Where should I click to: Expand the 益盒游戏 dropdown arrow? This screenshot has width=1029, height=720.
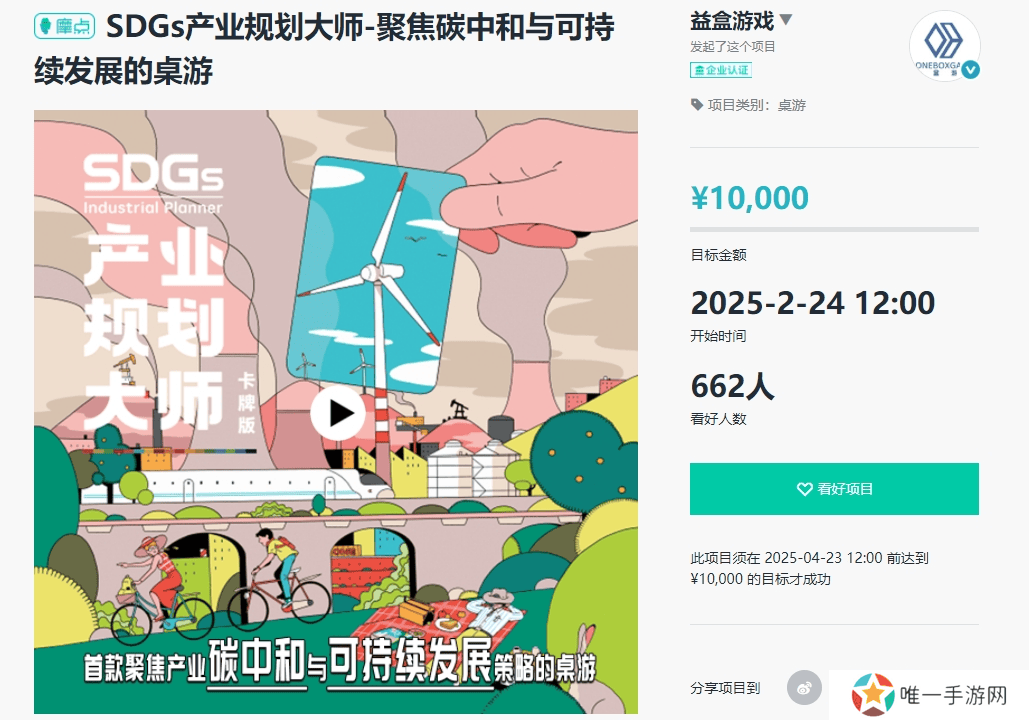(x=786, y=20)
